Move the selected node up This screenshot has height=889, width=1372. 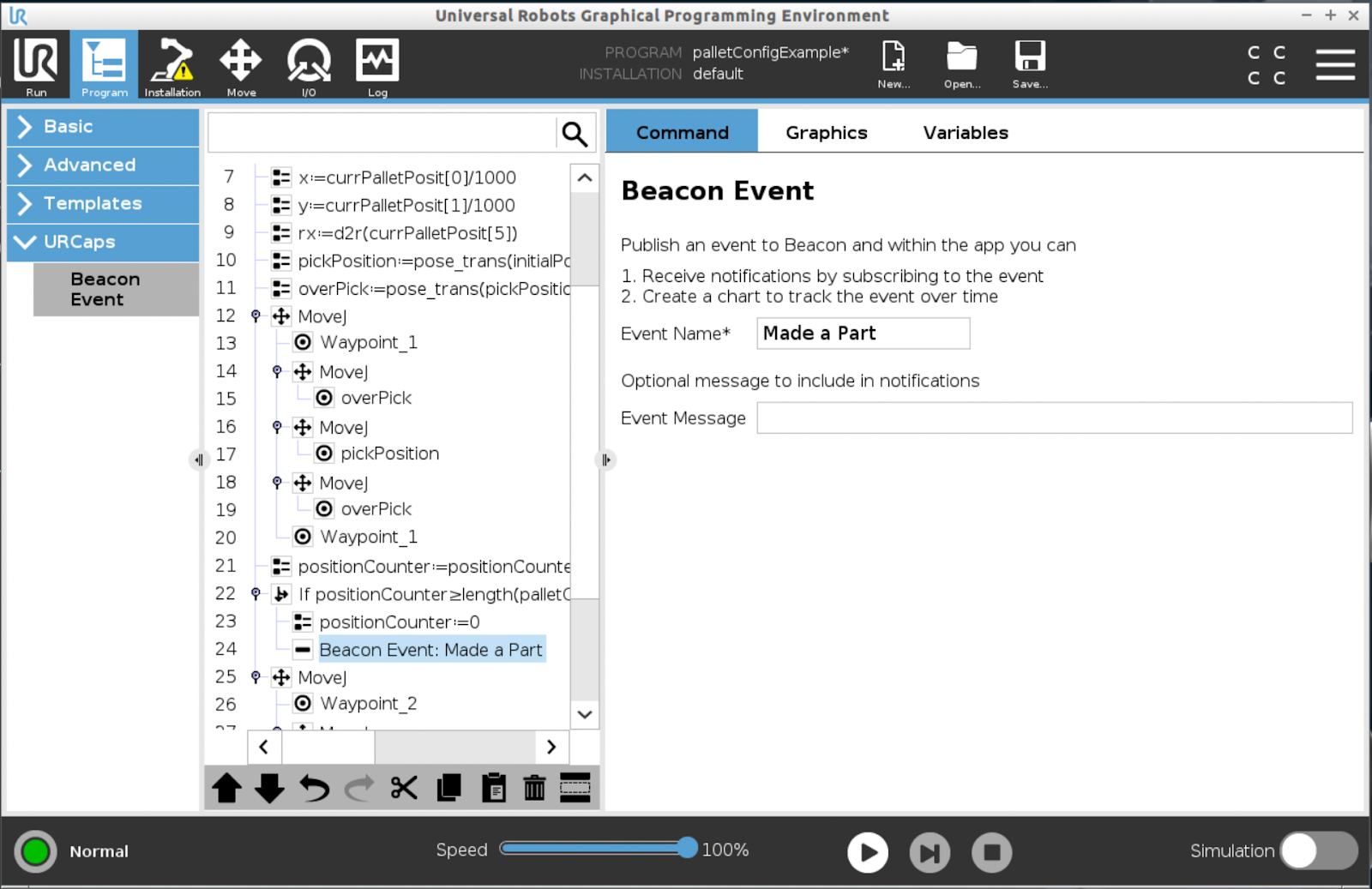click(227, 788)
